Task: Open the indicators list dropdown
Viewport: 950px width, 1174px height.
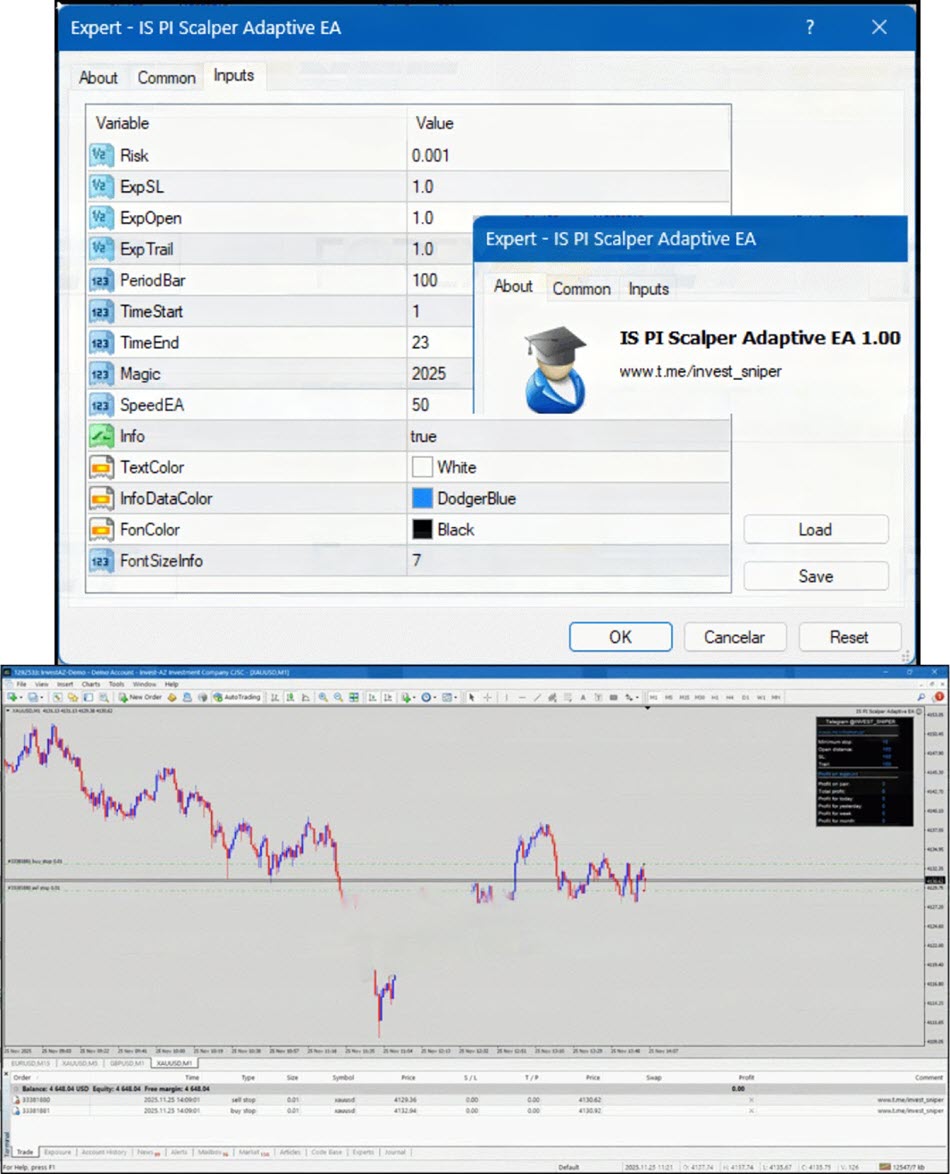Action: (x=407, y=697)
